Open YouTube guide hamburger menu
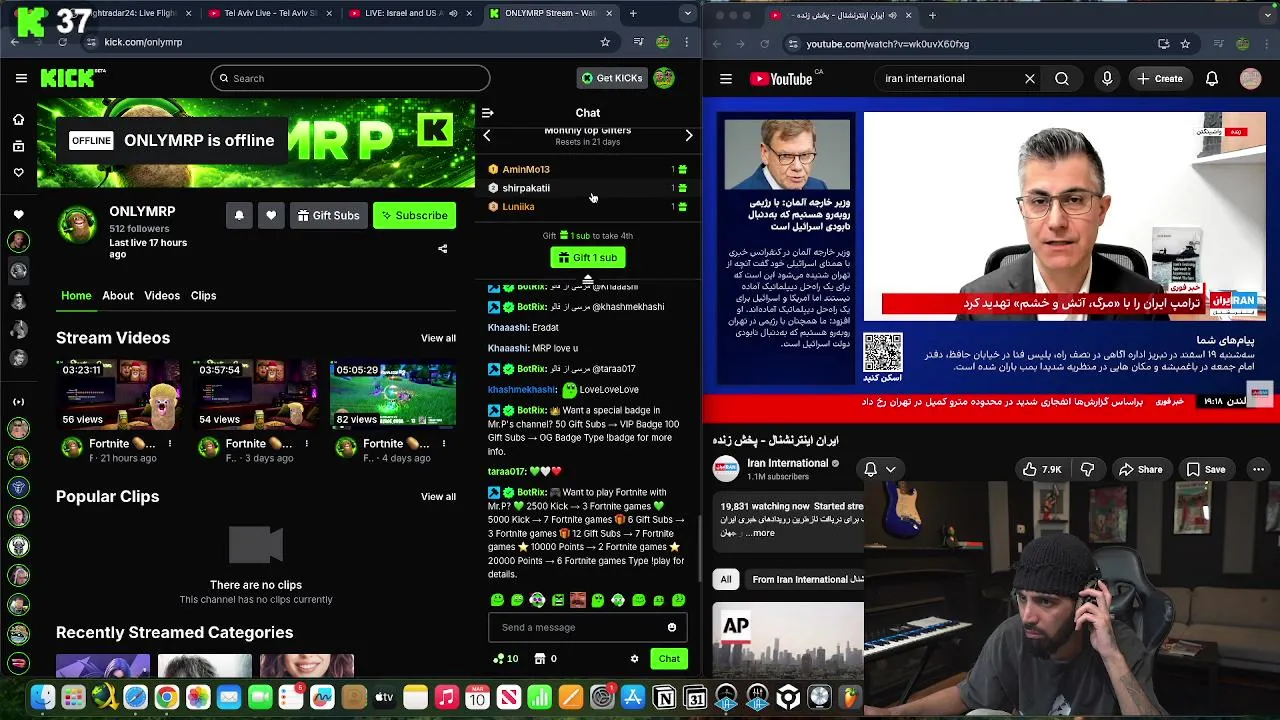The image size is (1280, 720). pos(726,78)
